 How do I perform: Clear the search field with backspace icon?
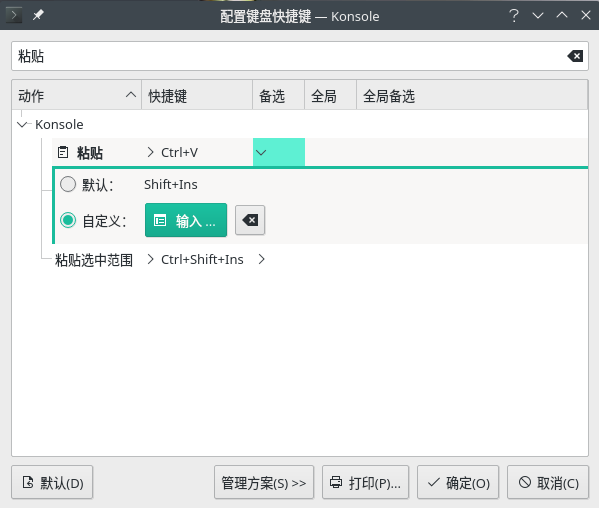[x=575, y=56]
